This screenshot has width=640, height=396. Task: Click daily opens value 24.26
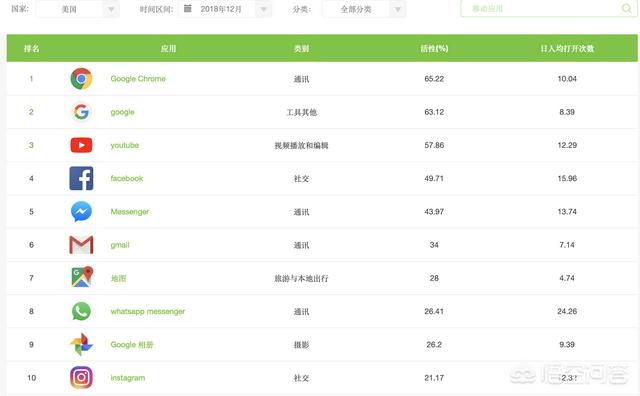pos(567,311)
